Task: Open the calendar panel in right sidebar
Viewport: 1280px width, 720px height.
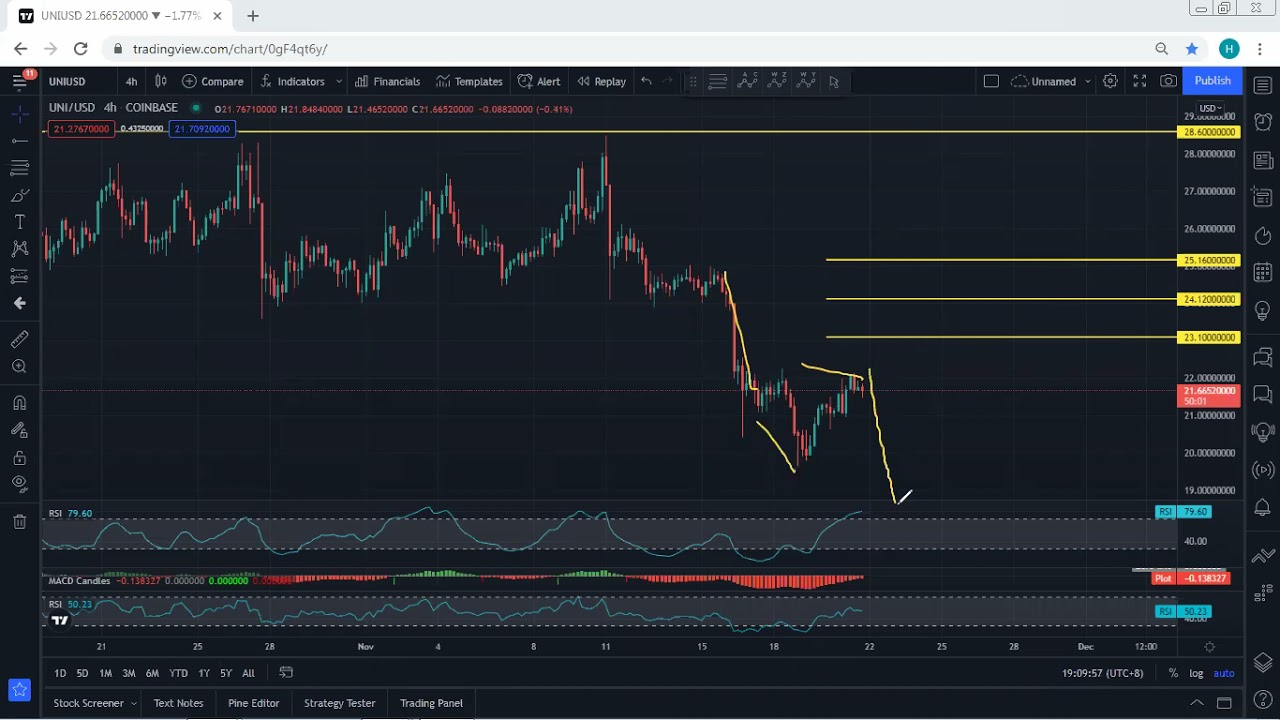Action: coord(1262,272)
